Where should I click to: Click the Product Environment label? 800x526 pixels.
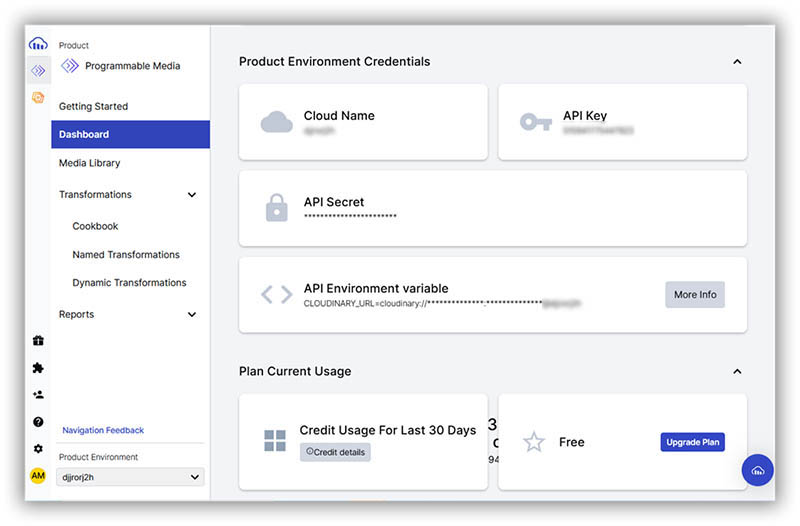(x=98, y=457)
